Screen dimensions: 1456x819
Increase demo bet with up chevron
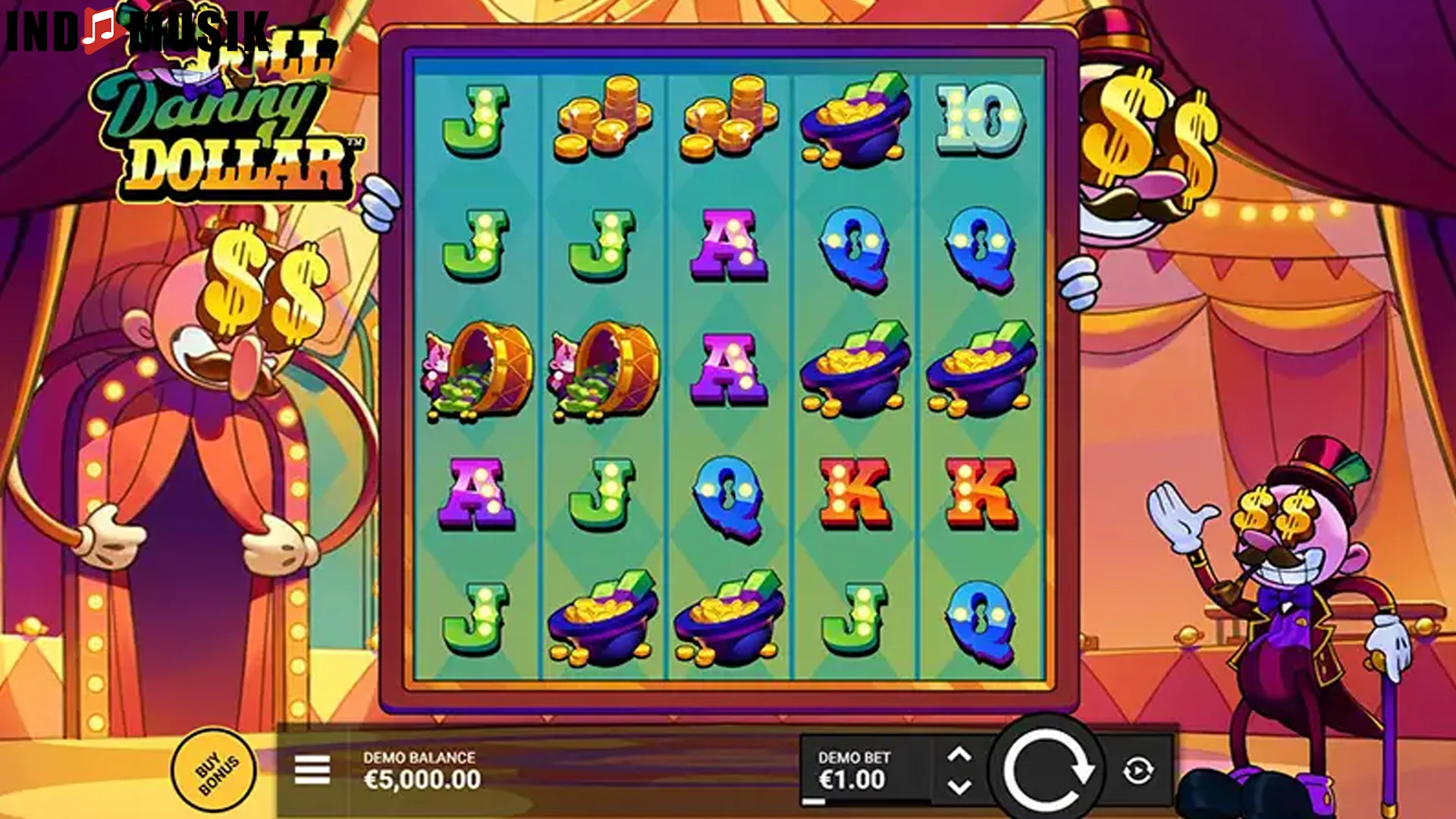(x=959, y=755)
